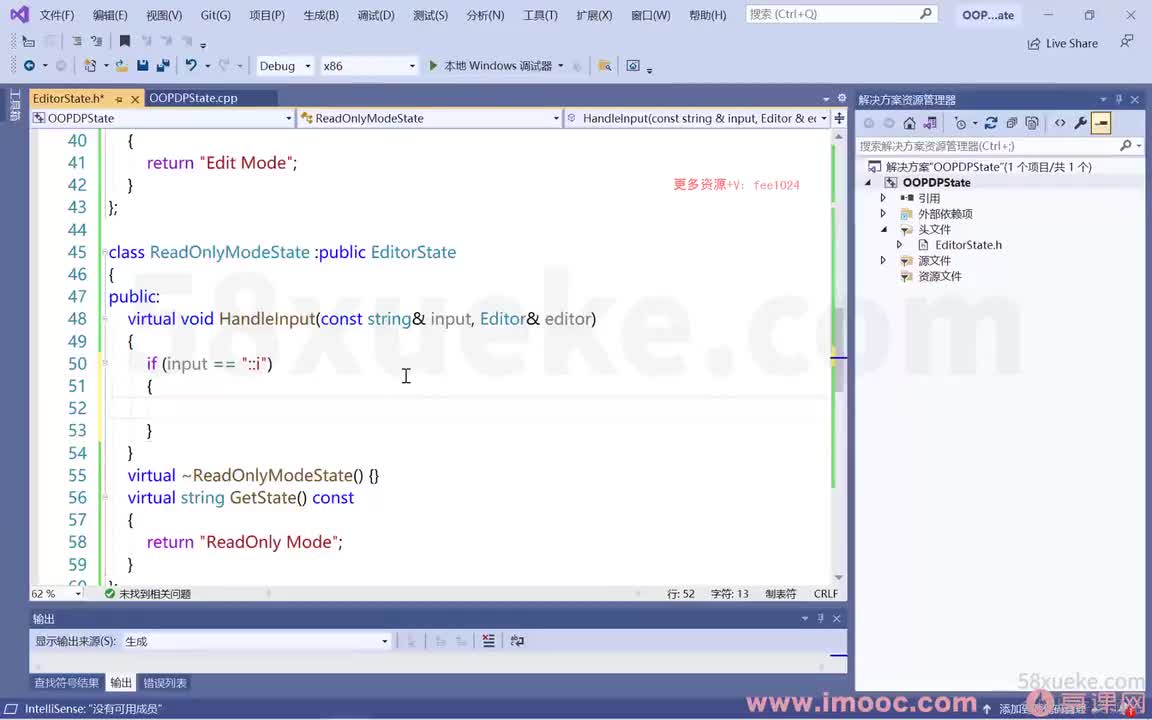Expand the 源文件 folder
This screenshot has width=1152, height=720.
coord(883,261)
